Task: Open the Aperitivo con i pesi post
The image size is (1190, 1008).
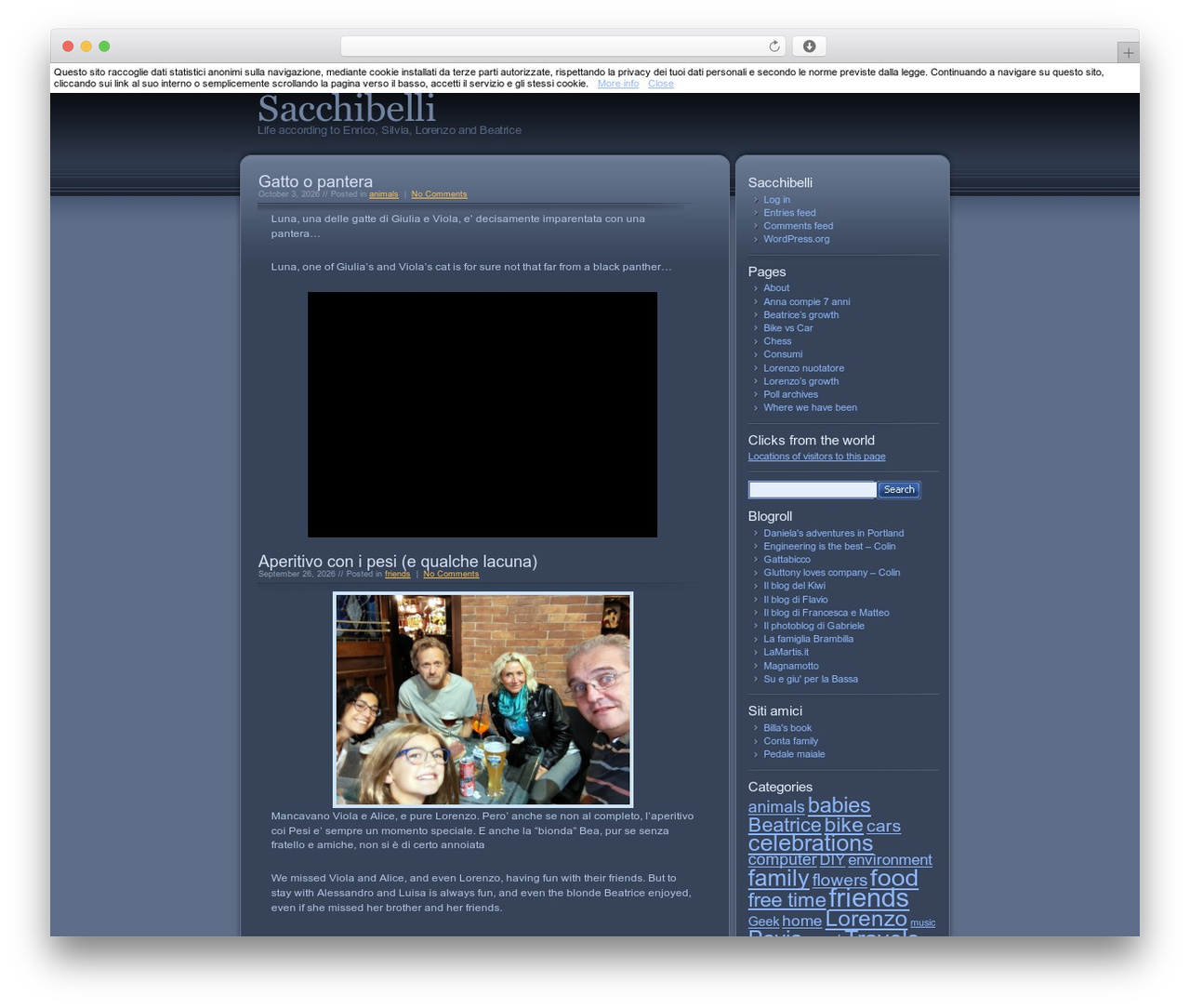Action: coord(398,561)
